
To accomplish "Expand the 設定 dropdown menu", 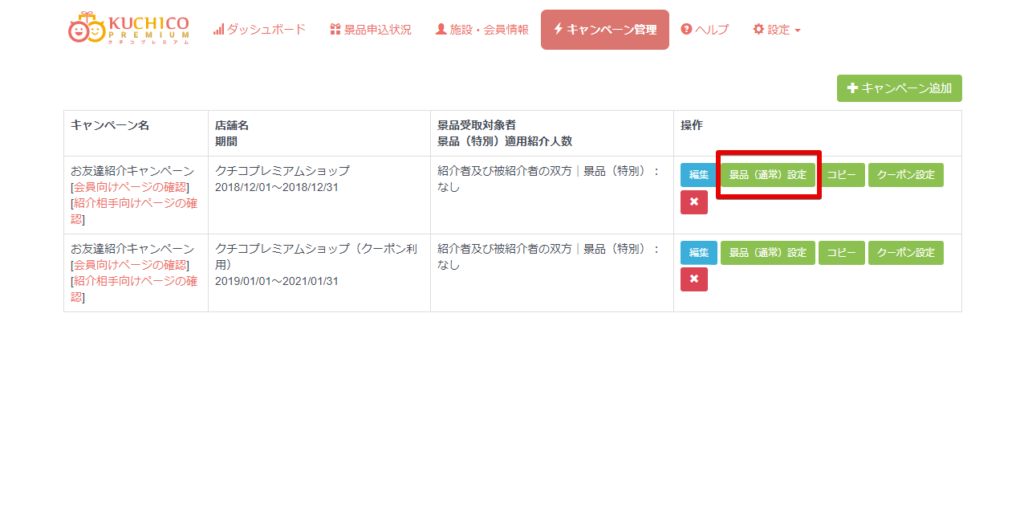I will [777, 30].
